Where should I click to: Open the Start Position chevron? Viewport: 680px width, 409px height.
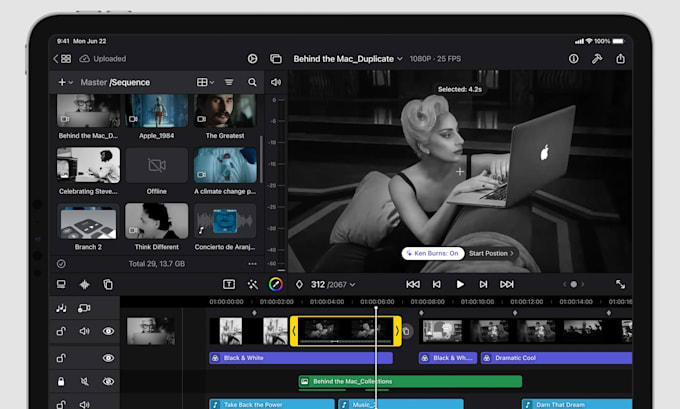[x=512, y=253]
